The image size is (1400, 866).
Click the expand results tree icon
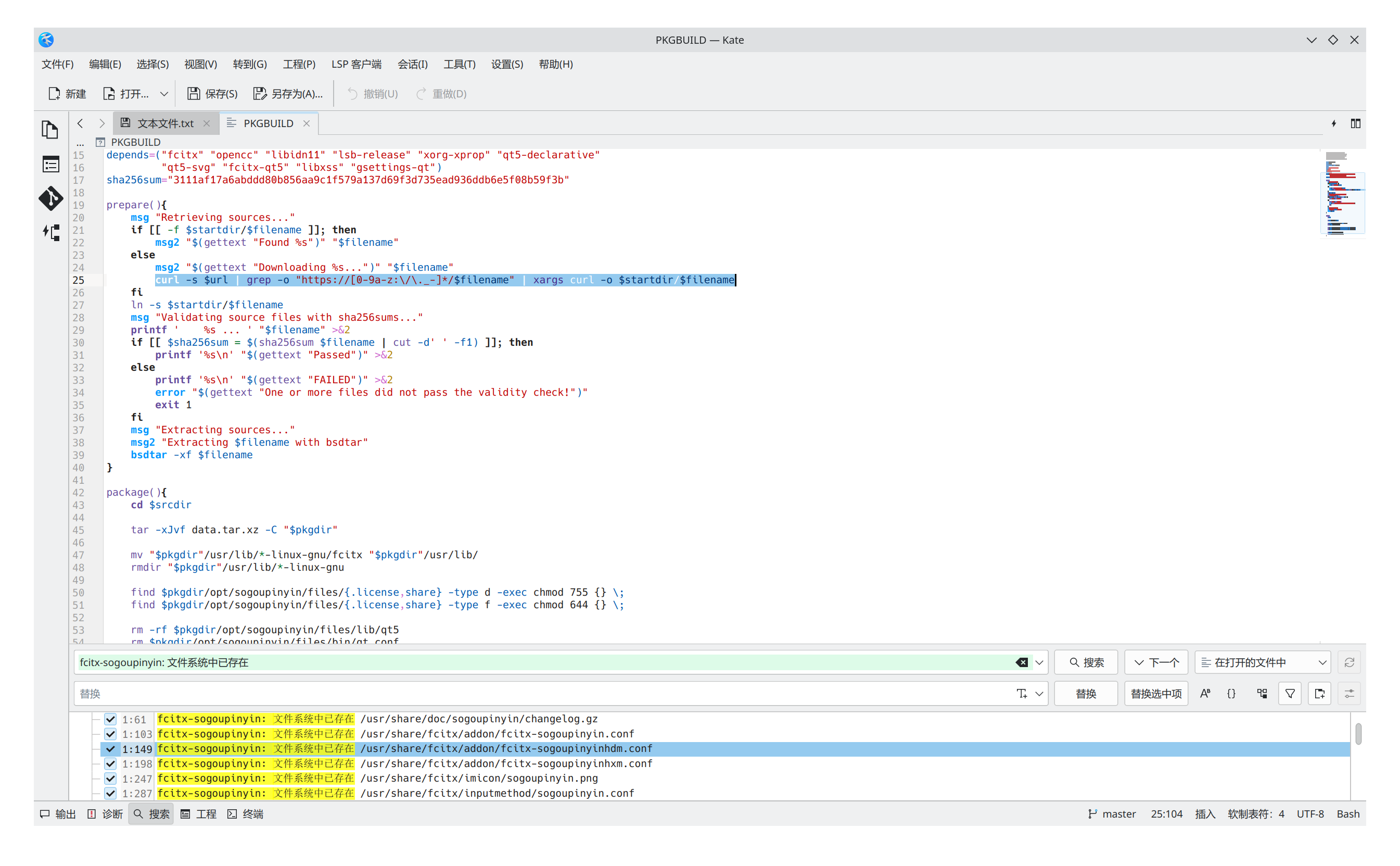(x=1262, y=694)
